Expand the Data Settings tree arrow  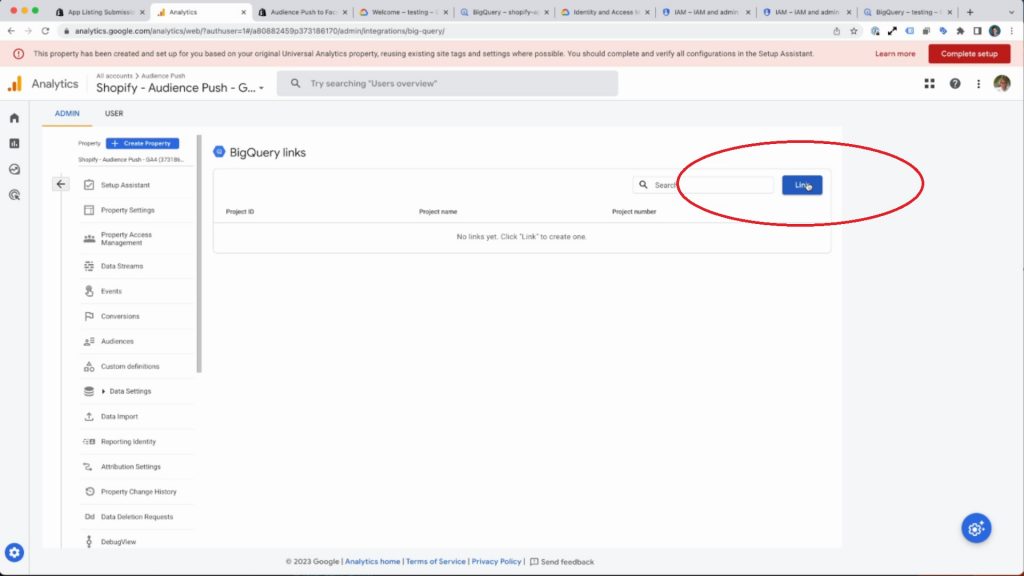(x=103, y=391)
